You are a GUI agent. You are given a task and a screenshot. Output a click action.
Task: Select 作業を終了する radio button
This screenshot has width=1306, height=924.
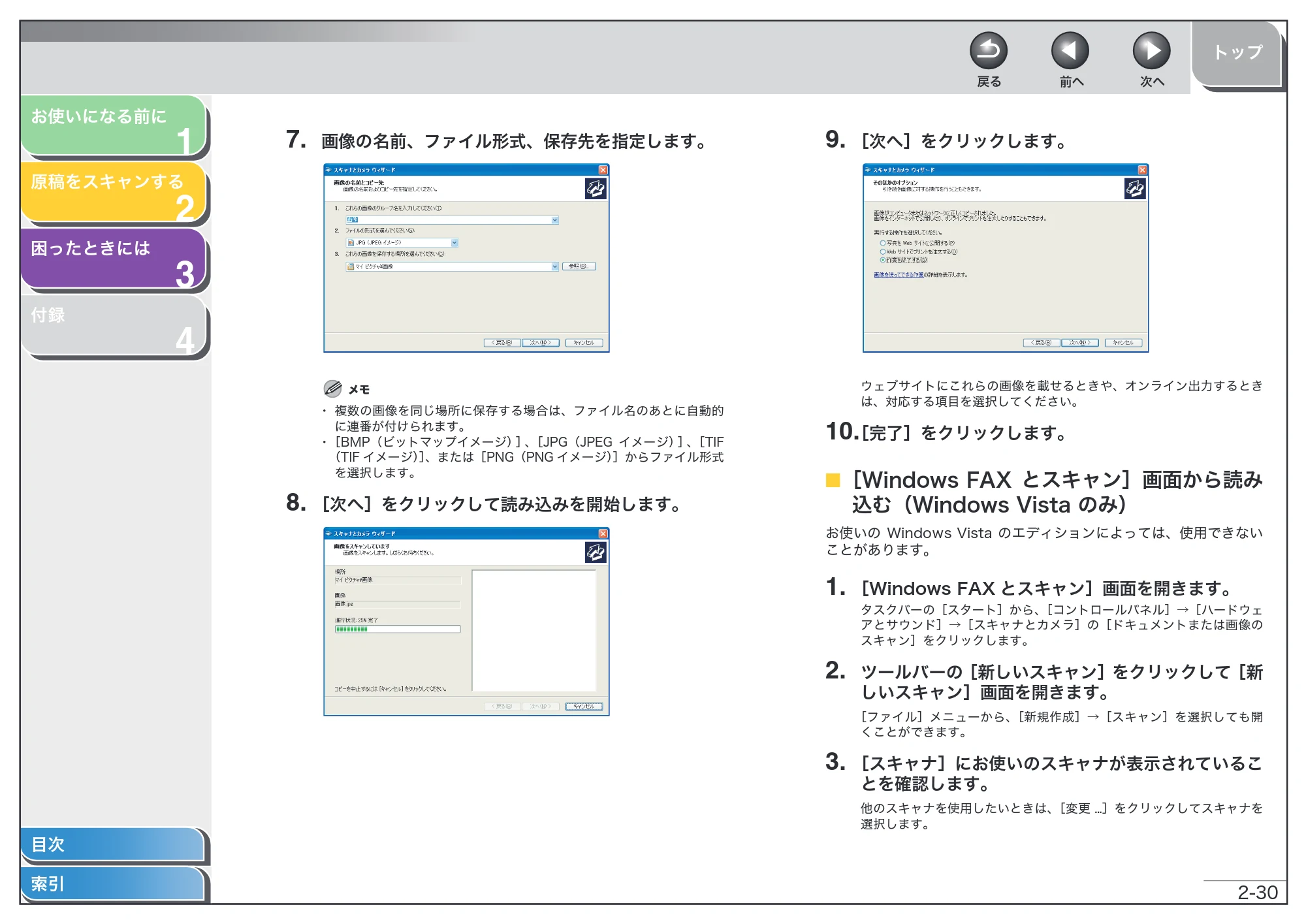883,260
